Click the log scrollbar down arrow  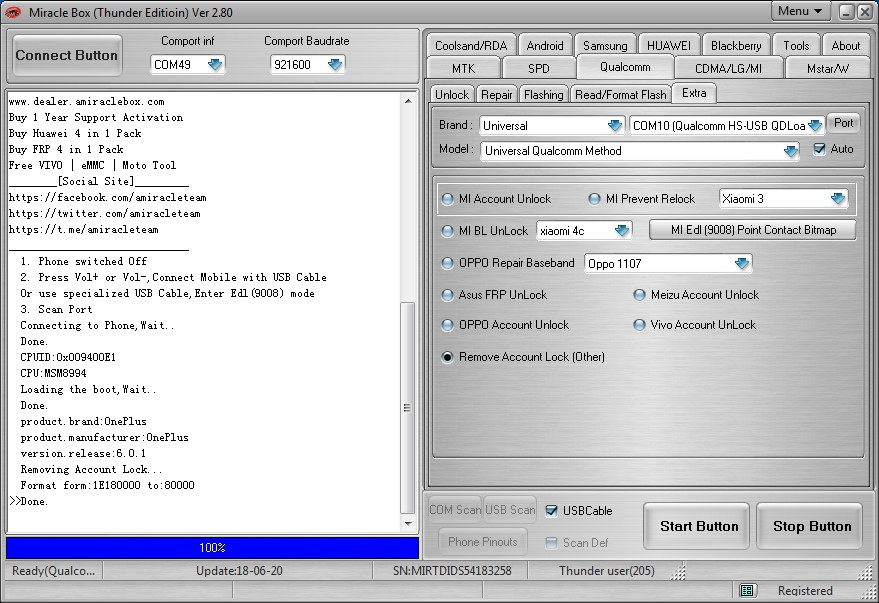point(408,524)
